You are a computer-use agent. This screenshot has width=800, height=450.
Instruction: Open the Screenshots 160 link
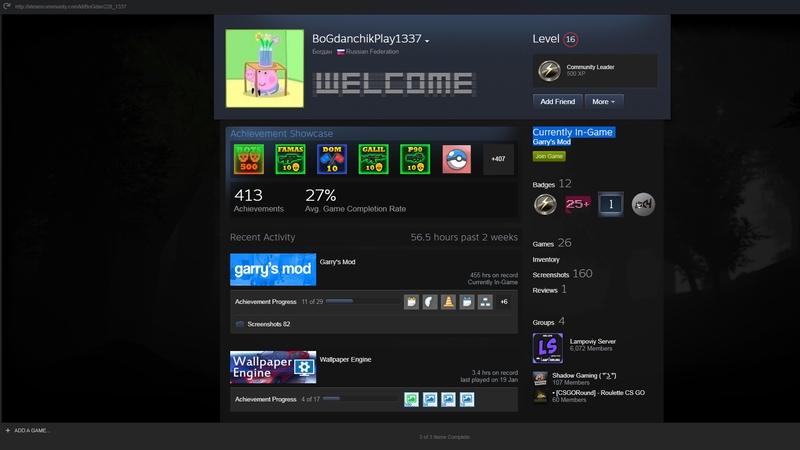tap(562, 274)
